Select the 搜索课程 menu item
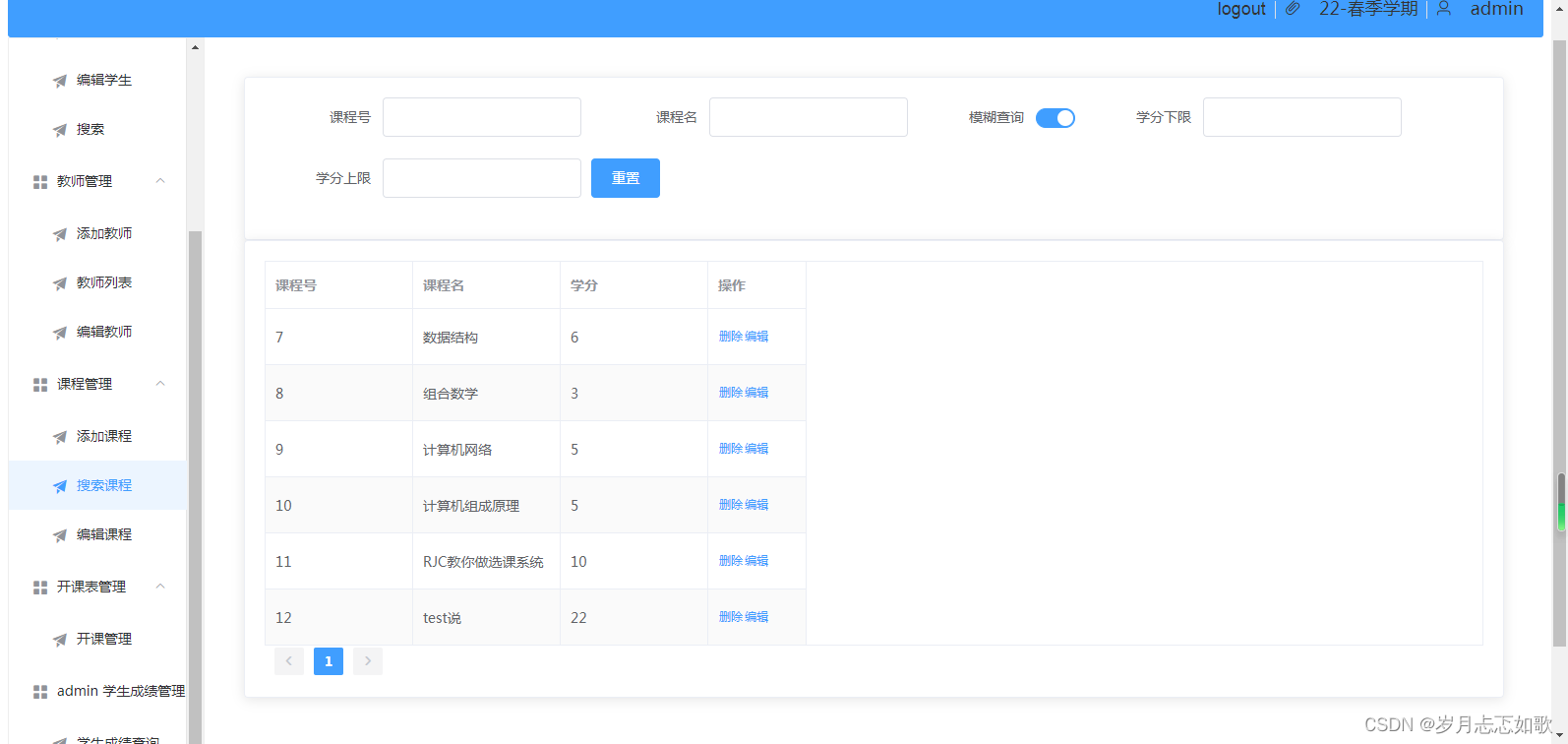The height and width of the screenshot is (744, 1568). pos(97,486)
